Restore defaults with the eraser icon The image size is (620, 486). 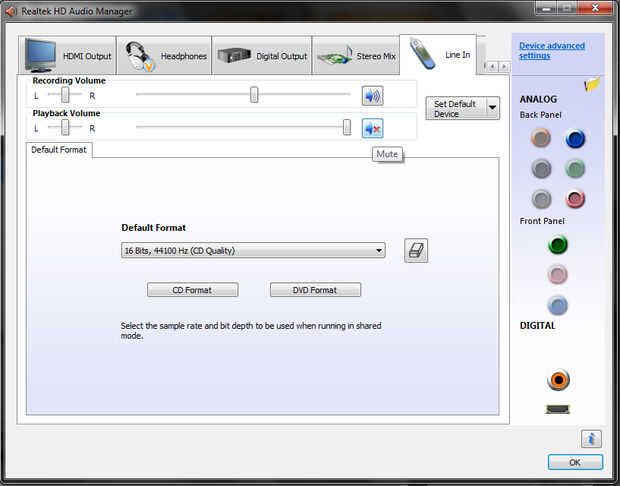tap(416, 251)
